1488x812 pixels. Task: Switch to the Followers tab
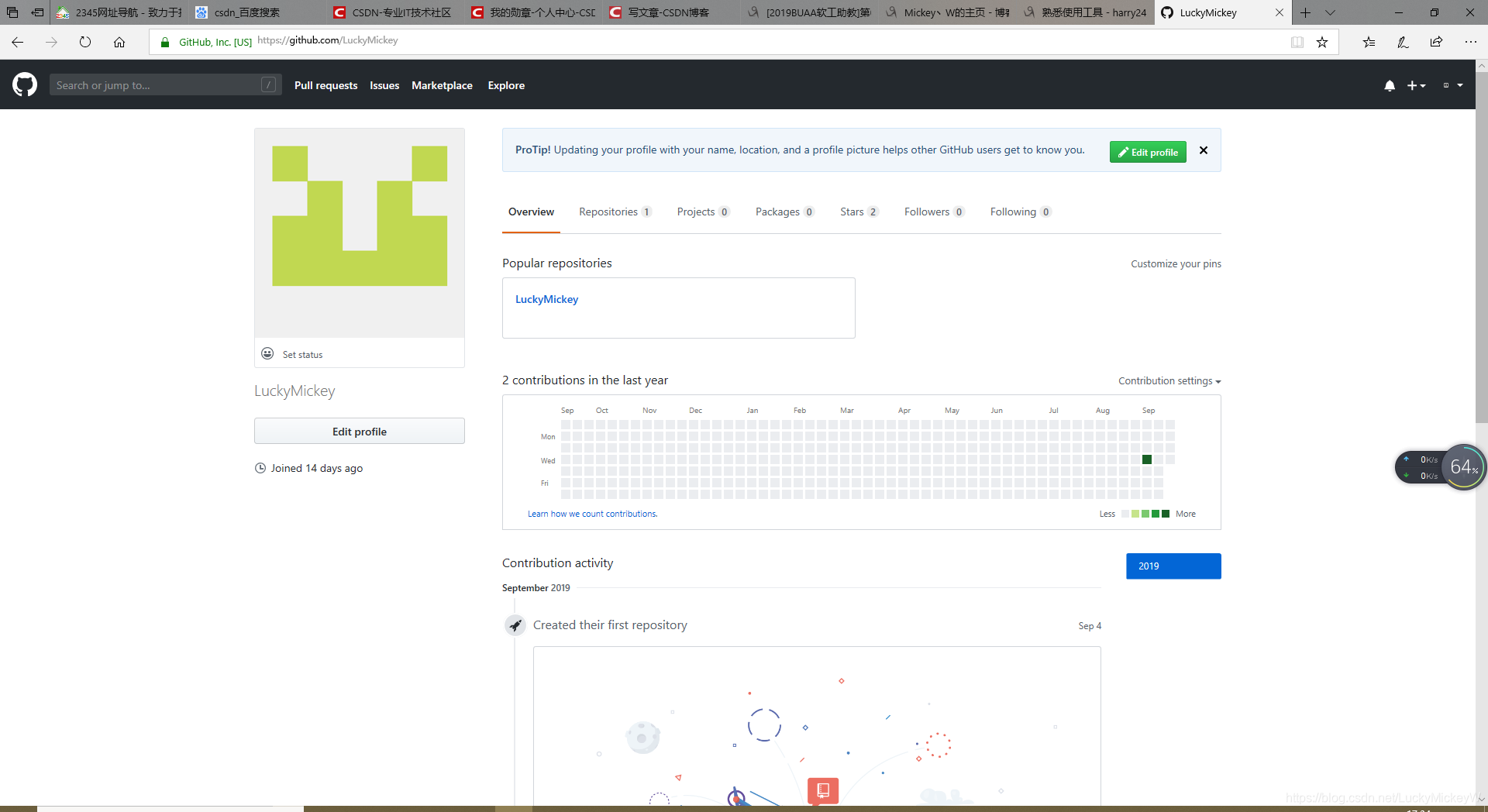pos(934,212)
